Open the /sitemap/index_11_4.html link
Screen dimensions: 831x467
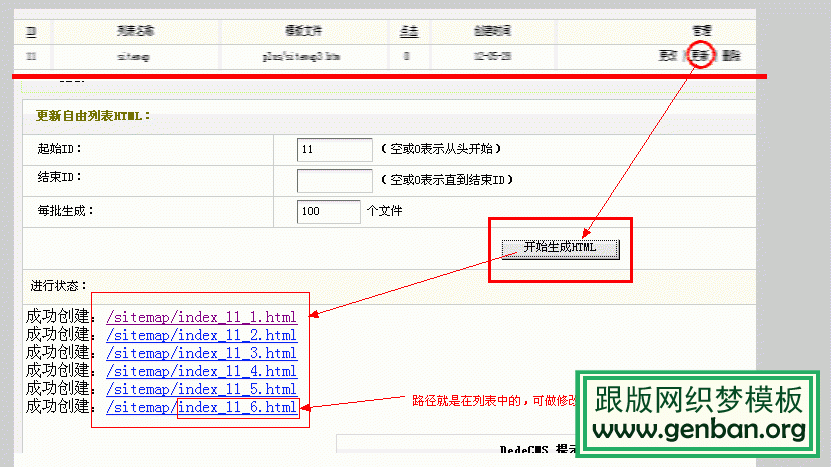click(x=201, y=371)
